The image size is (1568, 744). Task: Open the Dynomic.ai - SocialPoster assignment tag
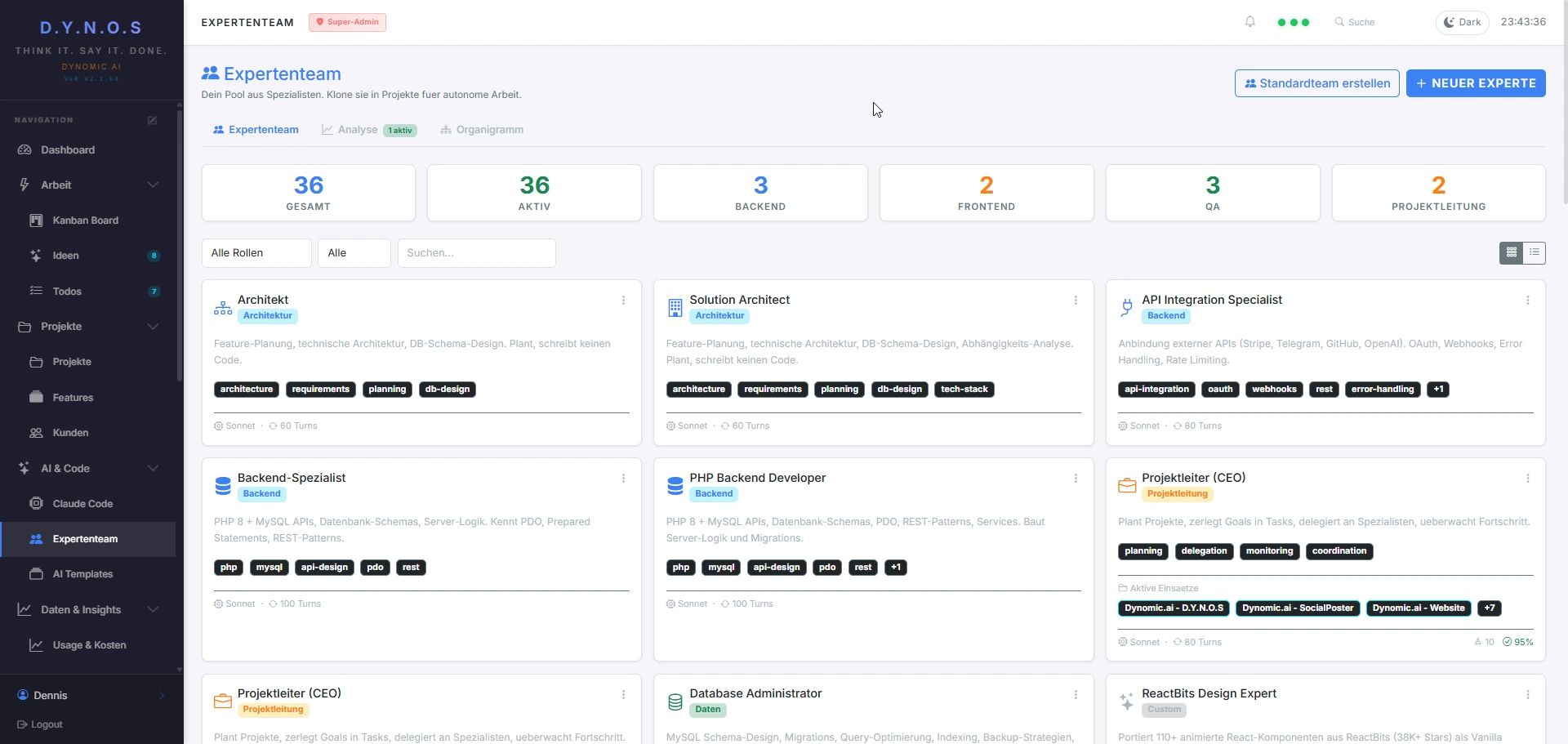click(x=1298, y=608)
